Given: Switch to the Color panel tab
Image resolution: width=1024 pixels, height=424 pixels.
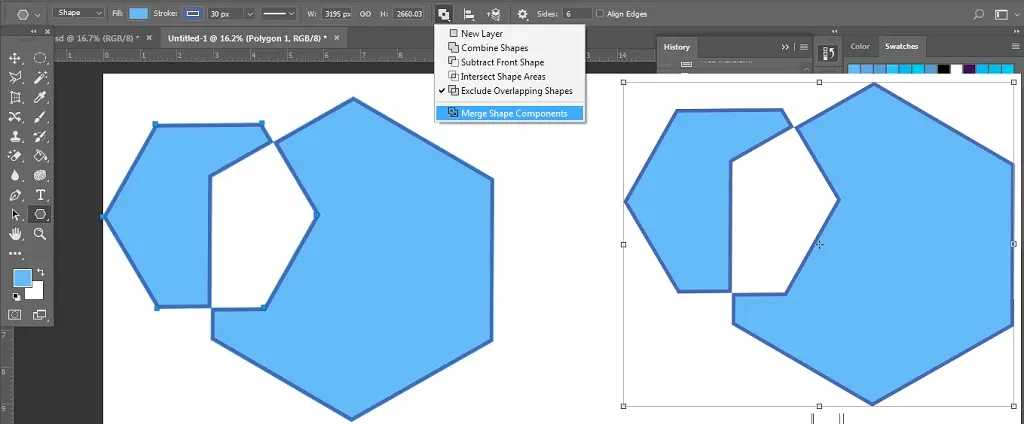Looking at the screenshot, I should click(x=859, y=46).
